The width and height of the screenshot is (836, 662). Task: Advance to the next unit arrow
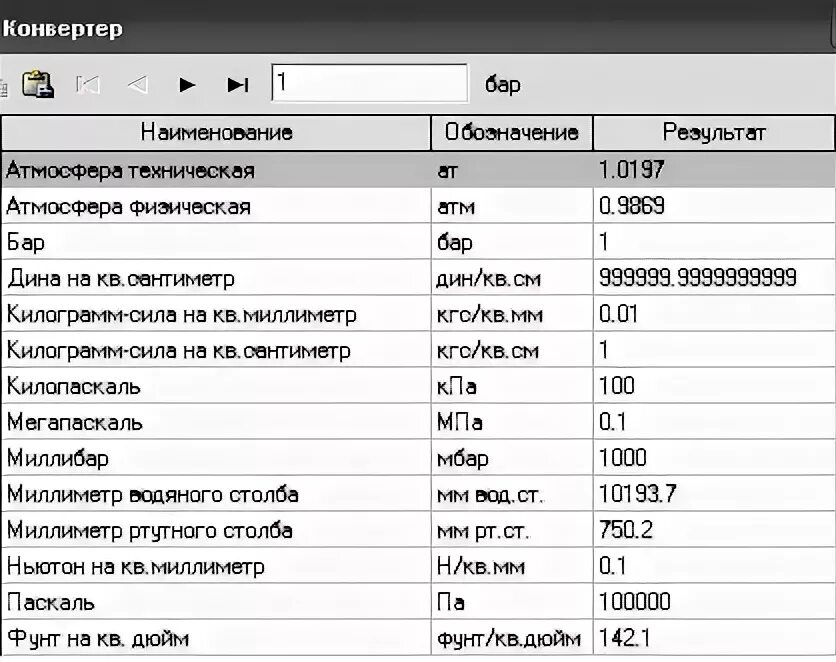(x=187, y=84)
